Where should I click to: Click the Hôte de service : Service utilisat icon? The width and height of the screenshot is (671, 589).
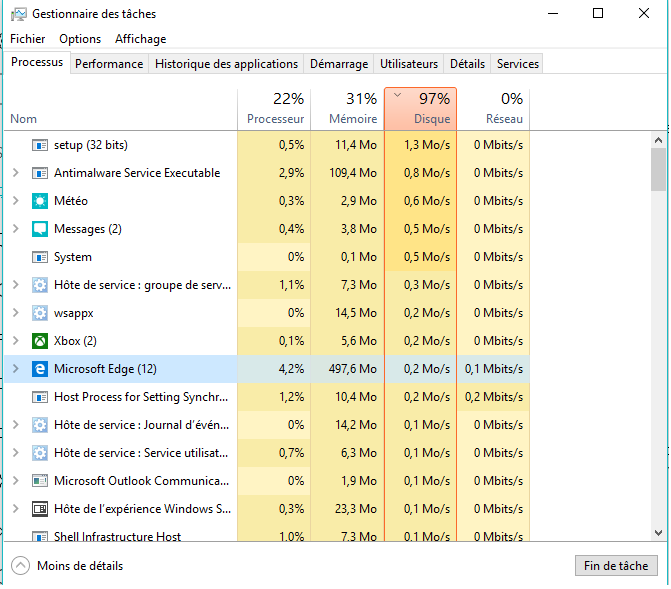click(40, 453)
